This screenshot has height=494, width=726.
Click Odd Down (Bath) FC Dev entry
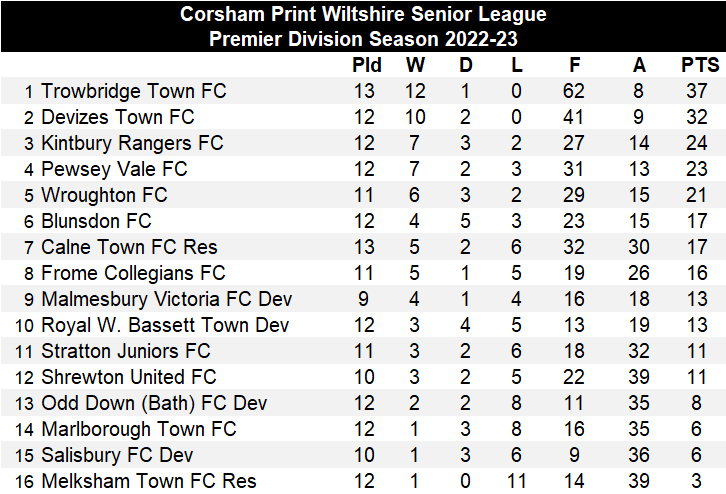coord(154,403)
